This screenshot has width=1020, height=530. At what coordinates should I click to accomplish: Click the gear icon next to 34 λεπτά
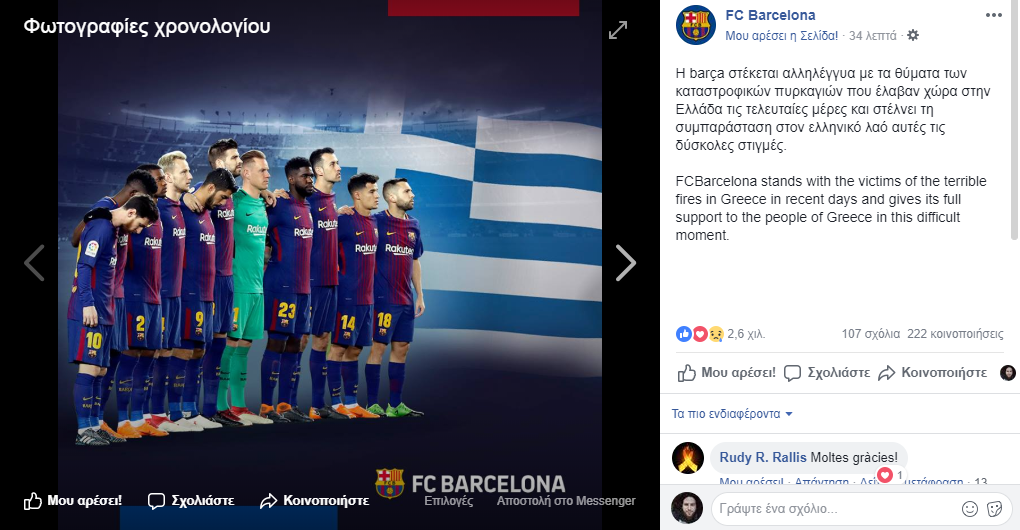913,35
